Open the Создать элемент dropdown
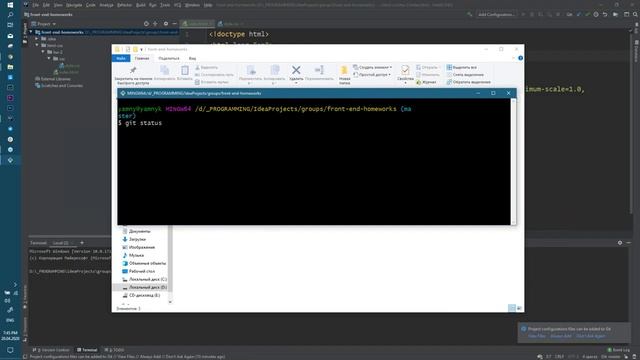 (x=372, y=67)
